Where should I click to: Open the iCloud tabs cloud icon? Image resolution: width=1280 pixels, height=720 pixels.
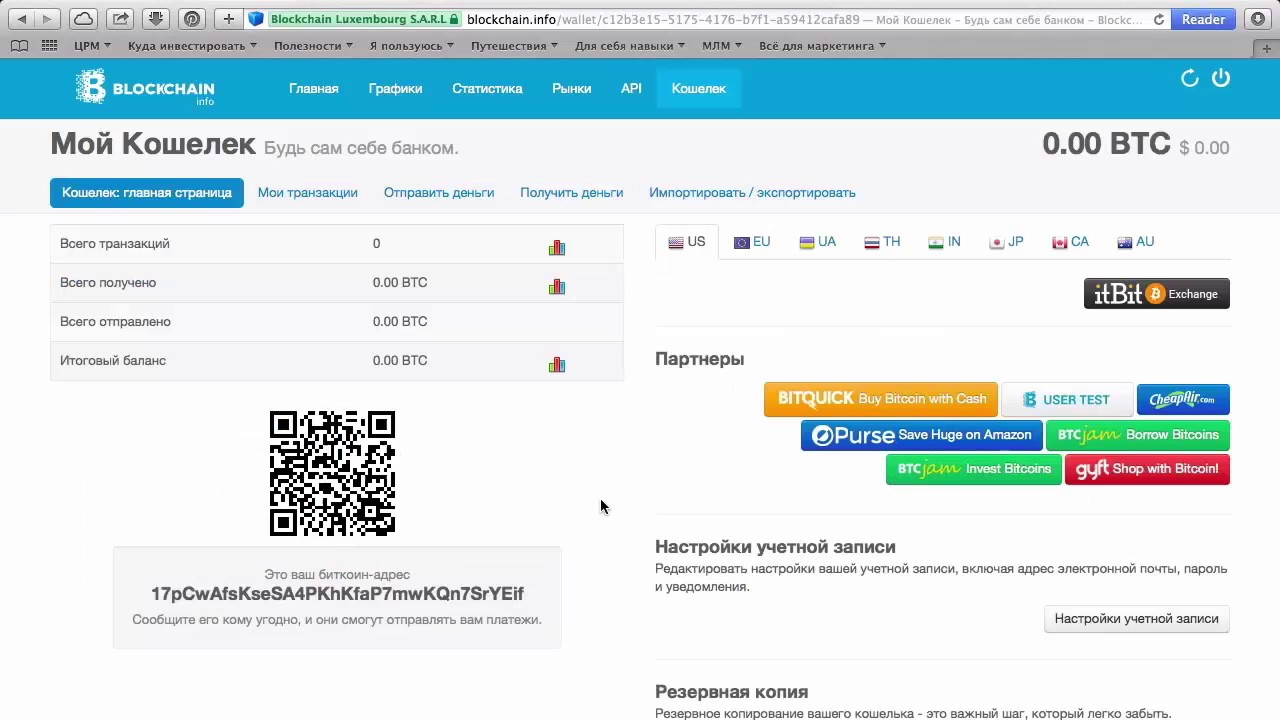click(x=83, y=19)
